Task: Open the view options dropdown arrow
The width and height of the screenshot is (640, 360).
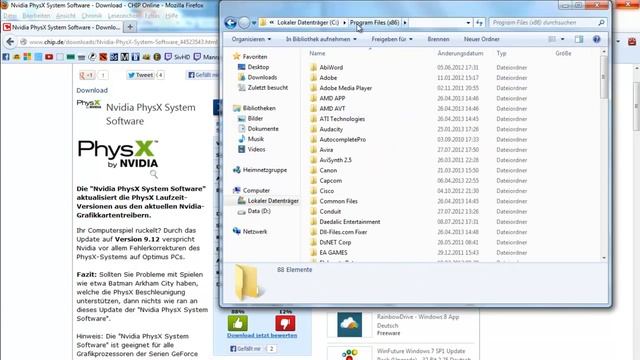Action: coord(562,39)
